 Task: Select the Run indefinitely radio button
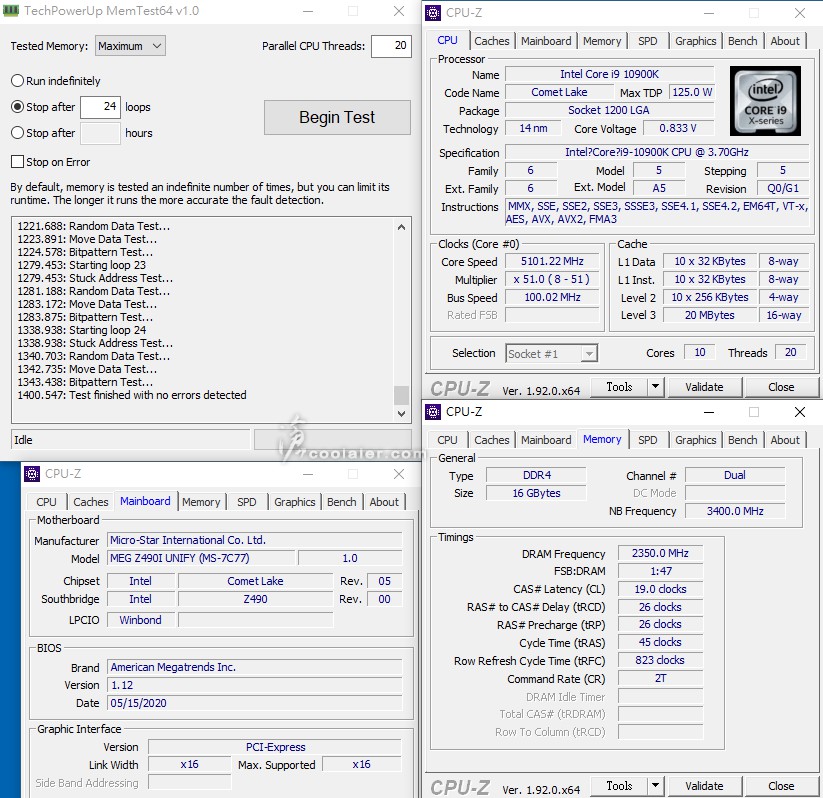(17, 81)
